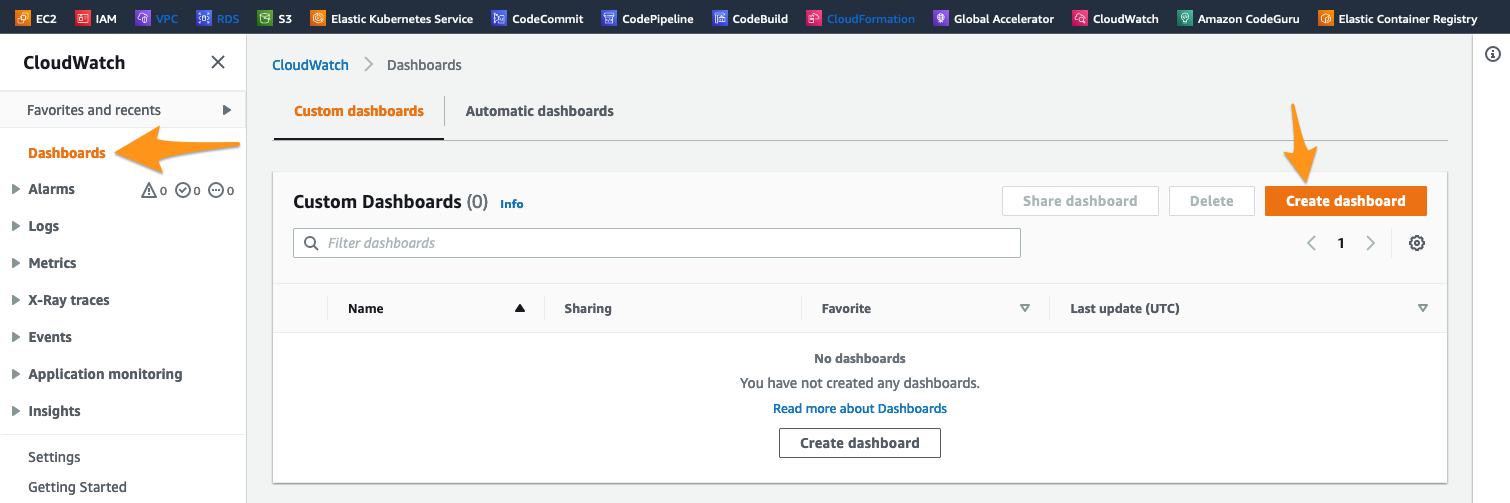Open the VPC service shortcut icon
Viewport: 1510px width, 503px height.
[x=143, y=18]
